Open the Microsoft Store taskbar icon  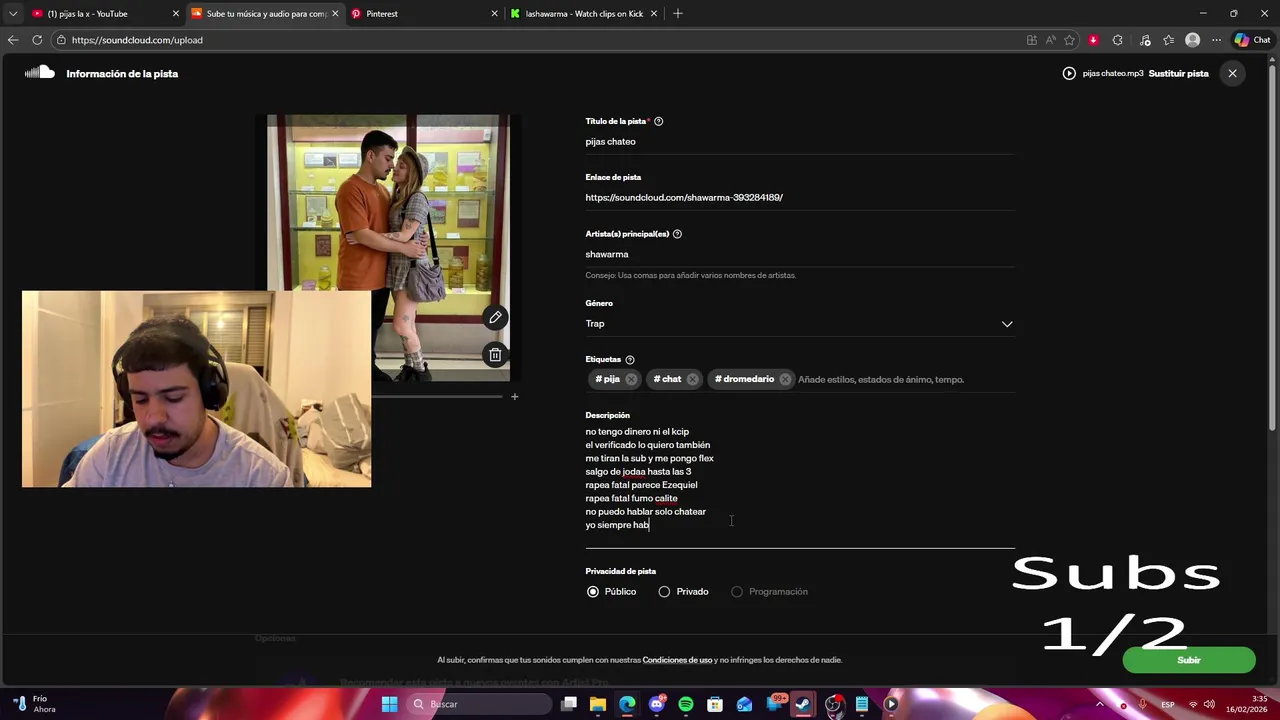pyautogui.click(x=715, y=704)
